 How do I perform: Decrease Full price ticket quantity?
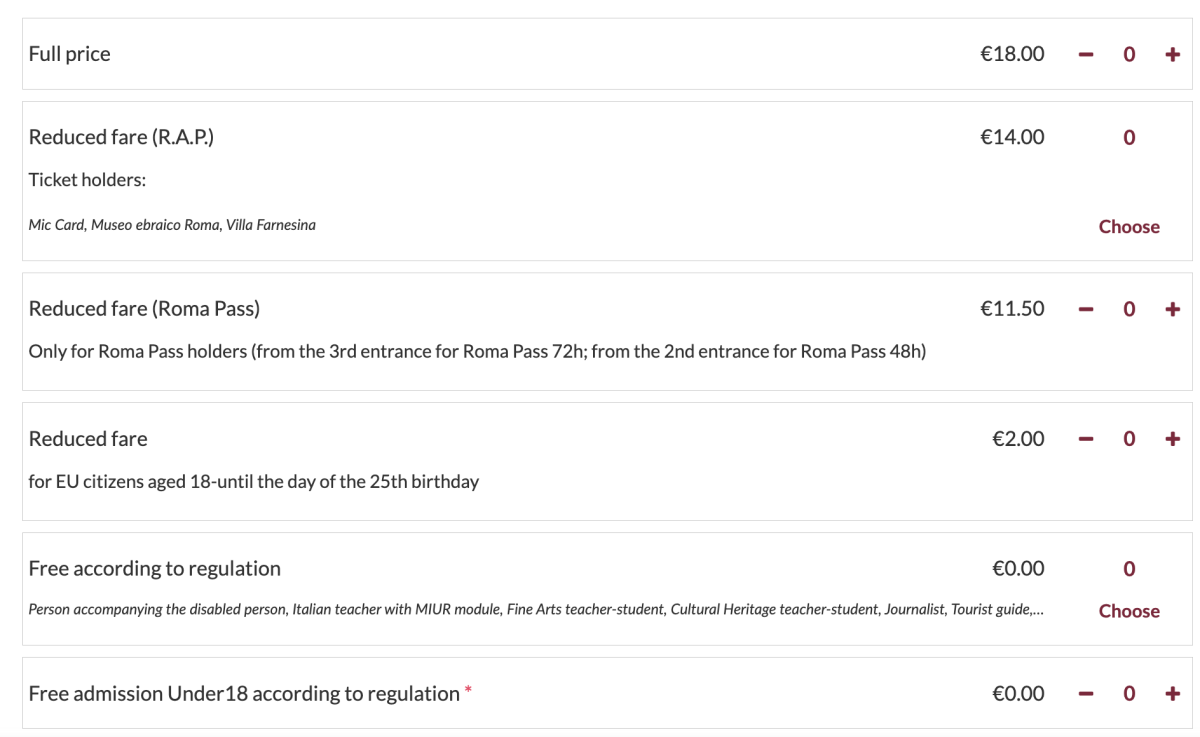click(1086, 54)
